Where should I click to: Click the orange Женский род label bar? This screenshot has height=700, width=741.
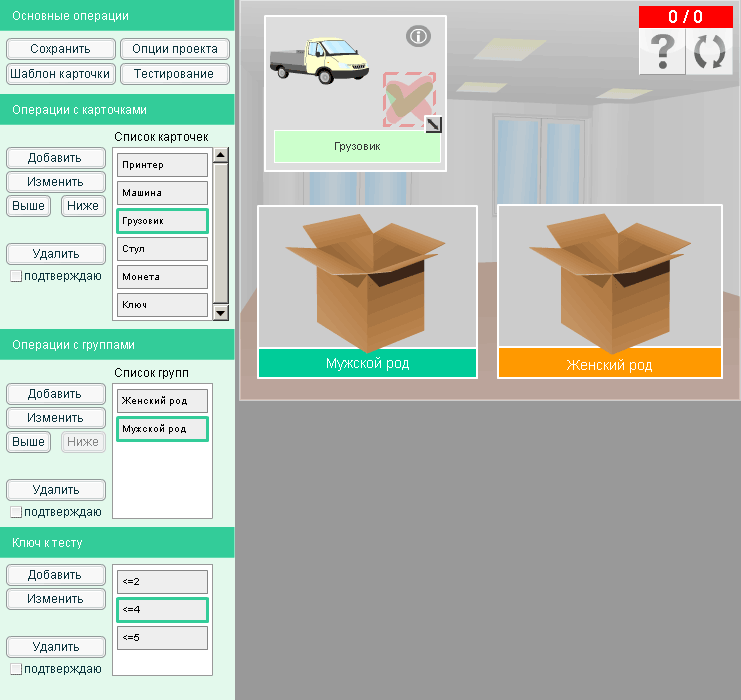(610, 363)
